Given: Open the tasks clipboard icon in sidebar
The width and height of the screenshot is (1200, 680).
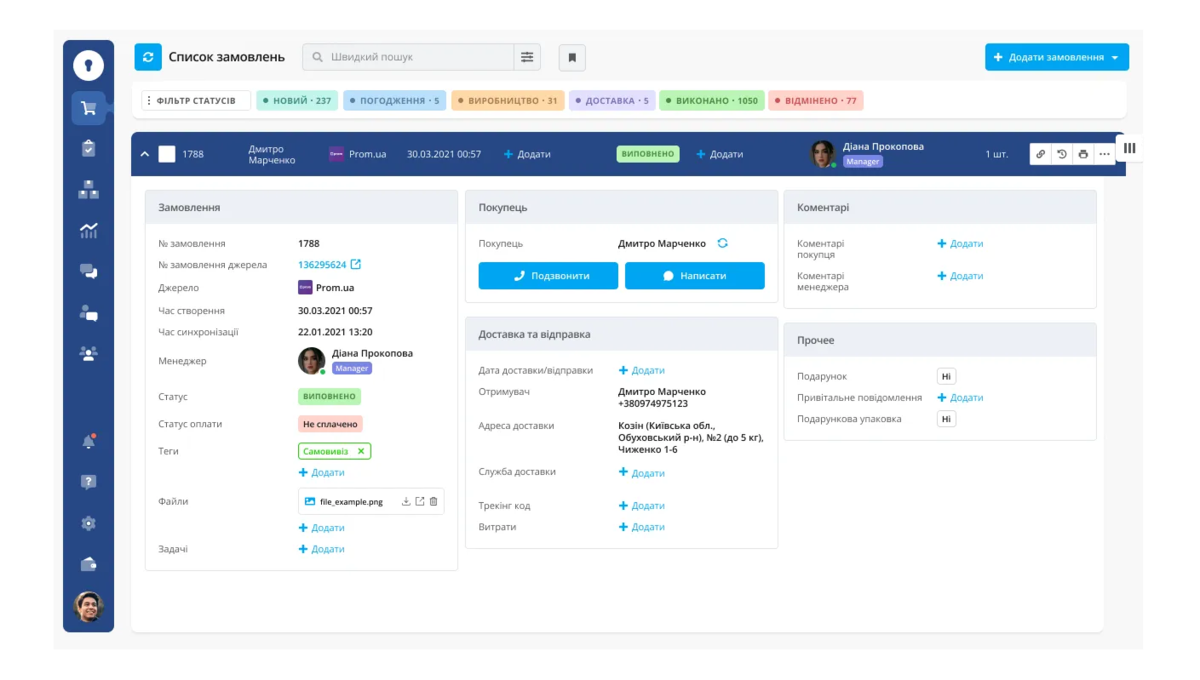Looking at the screenshot, I should (89, 148).
